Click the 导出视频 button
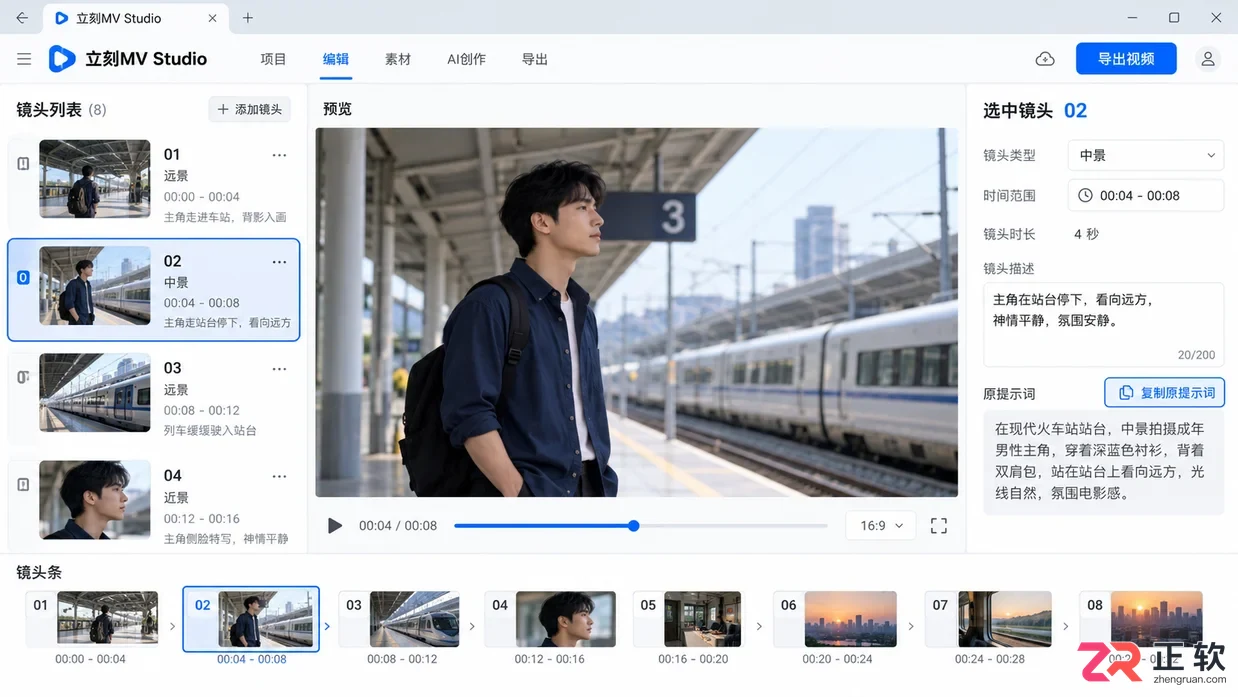 coord(1126,59)
